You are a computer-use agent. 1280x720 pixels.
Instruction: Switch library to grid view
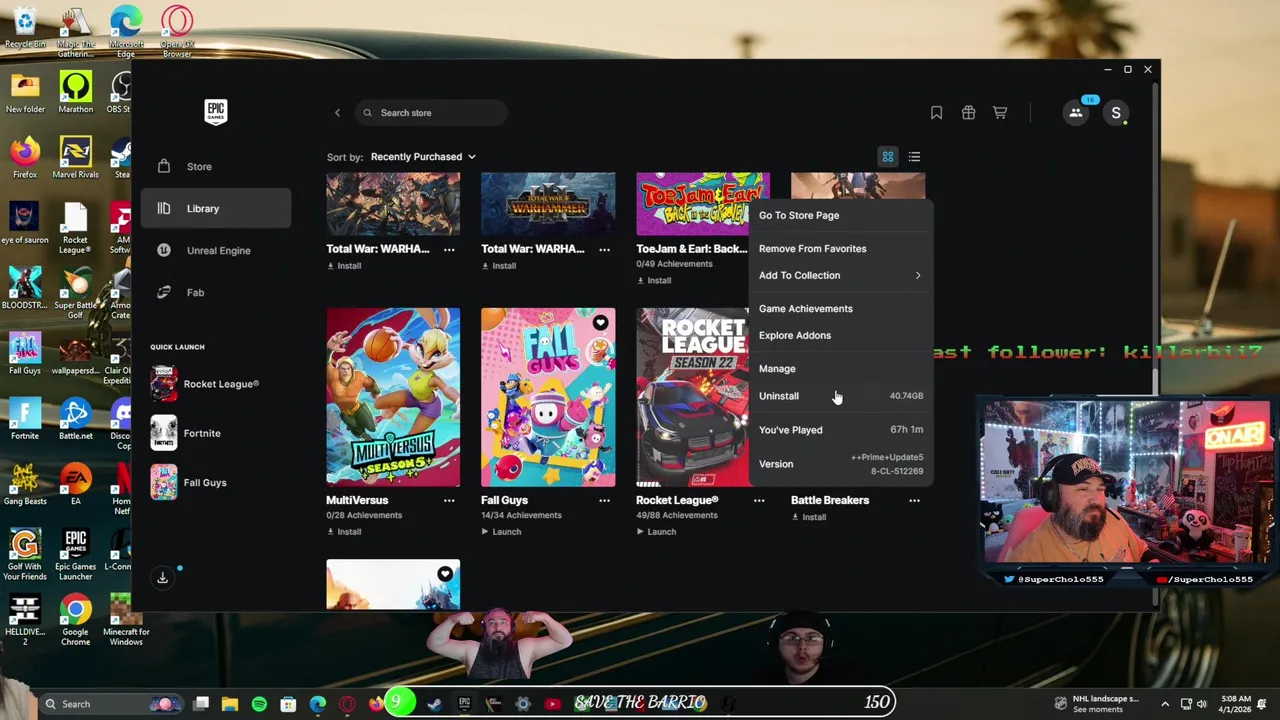click(x=888, y=157)
